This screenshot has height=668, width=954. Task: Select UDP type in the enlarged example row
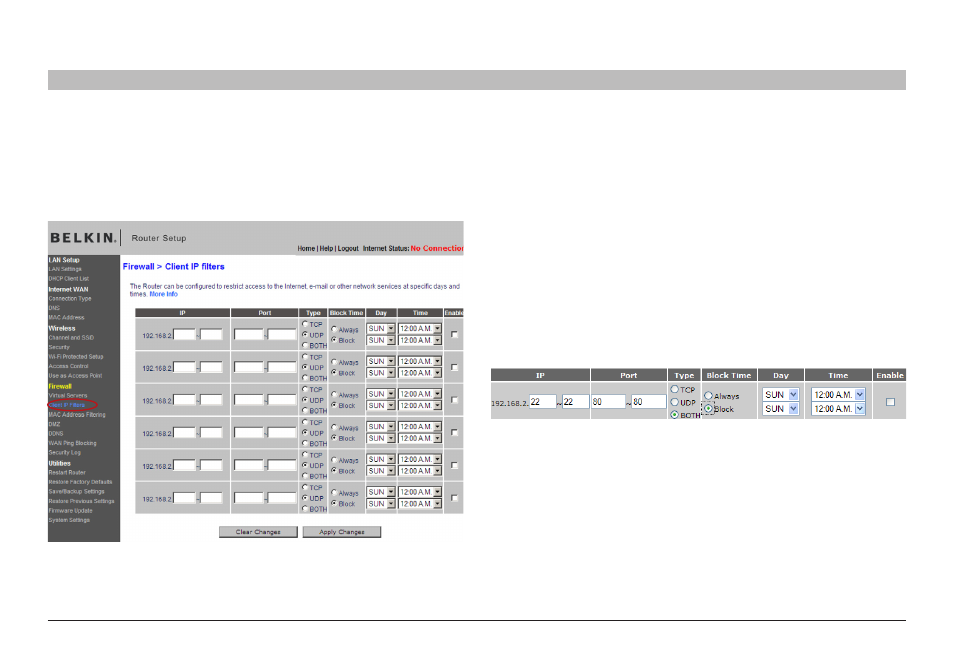point(674,402)
